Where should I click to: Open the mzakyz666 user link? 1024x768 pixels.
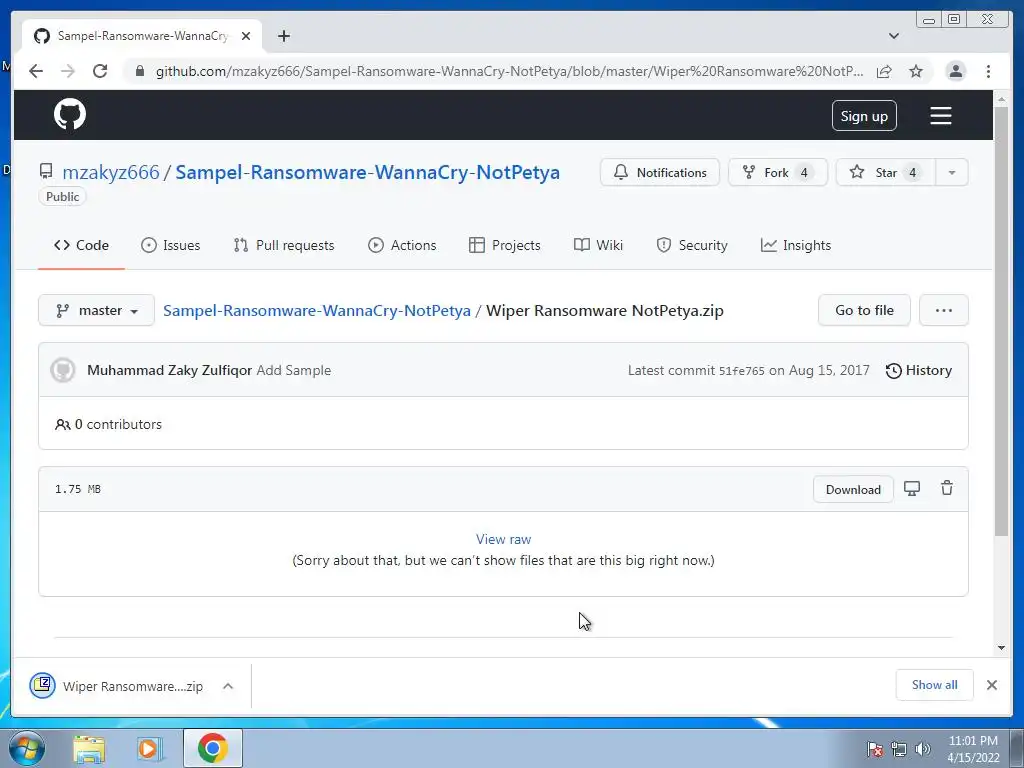[110, 172]
